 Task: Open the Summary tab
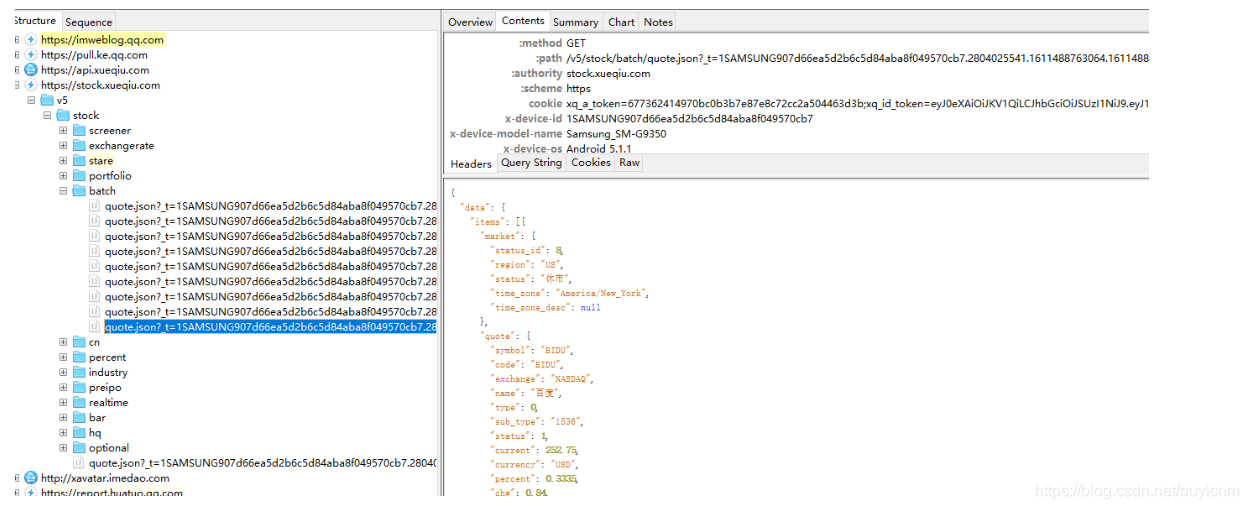click(x=576, y=22)
